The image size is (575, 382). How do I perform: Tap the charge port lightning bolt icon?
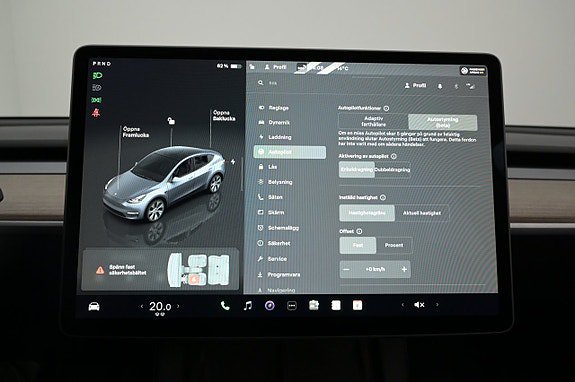click(233, 161)
